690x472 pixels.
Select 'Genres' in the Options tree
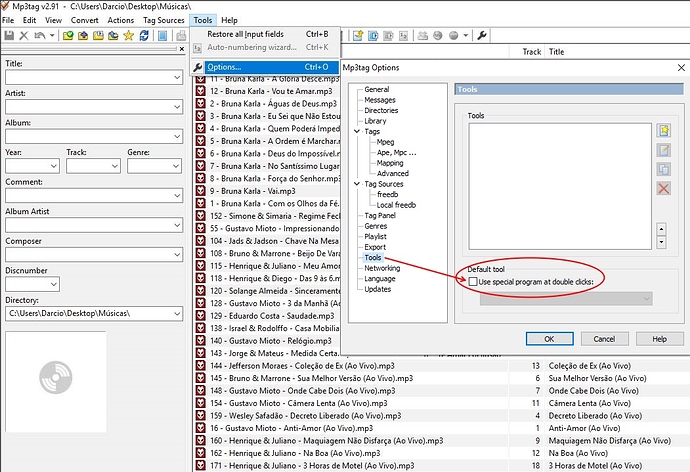(376, 226)
